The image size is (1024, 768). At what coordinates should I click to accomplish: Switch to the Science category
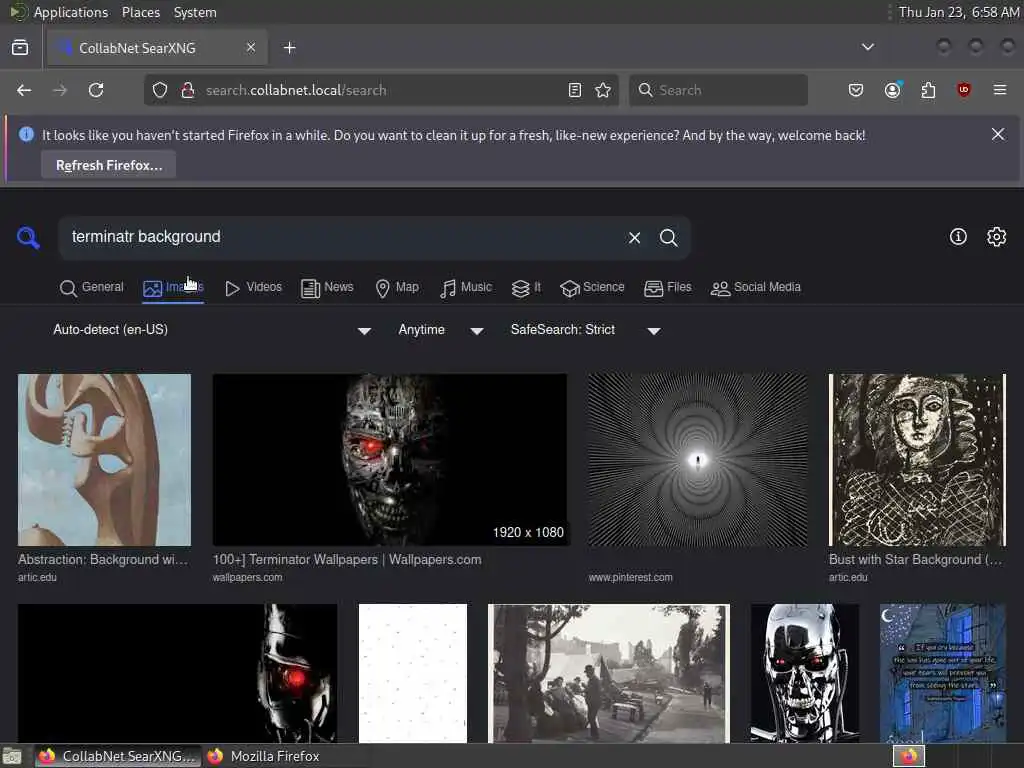point(592,287)
